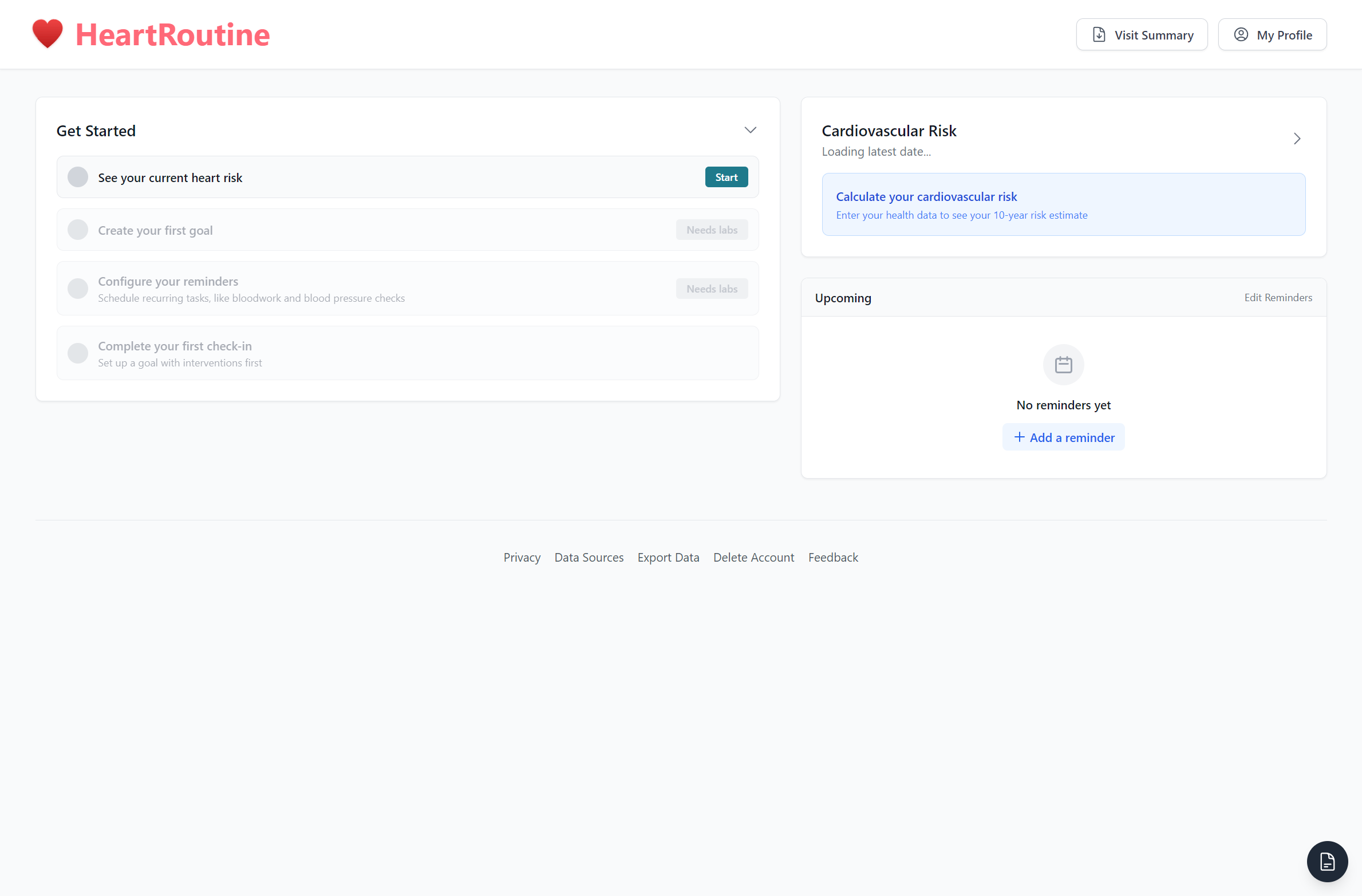Screen dimensions: 1362x896
Task: Click the floating document button bottom-right
Action: (x=1327, y=861)
